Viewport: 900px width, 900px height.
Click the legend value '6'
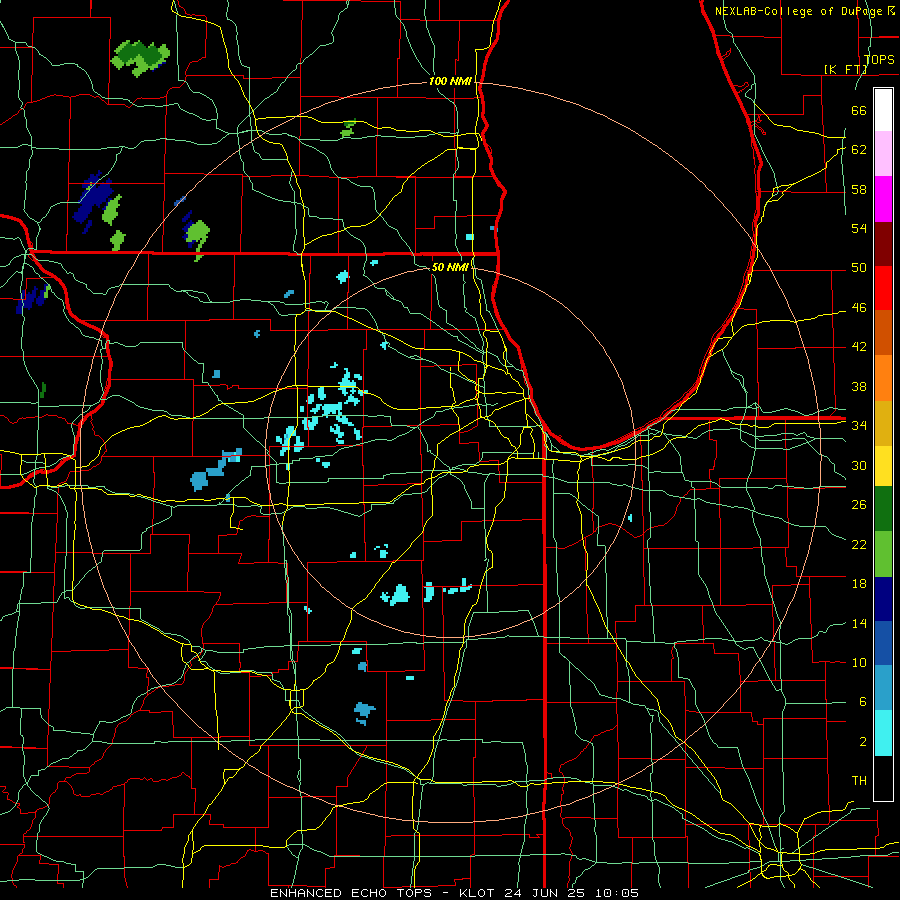(863, 702)
